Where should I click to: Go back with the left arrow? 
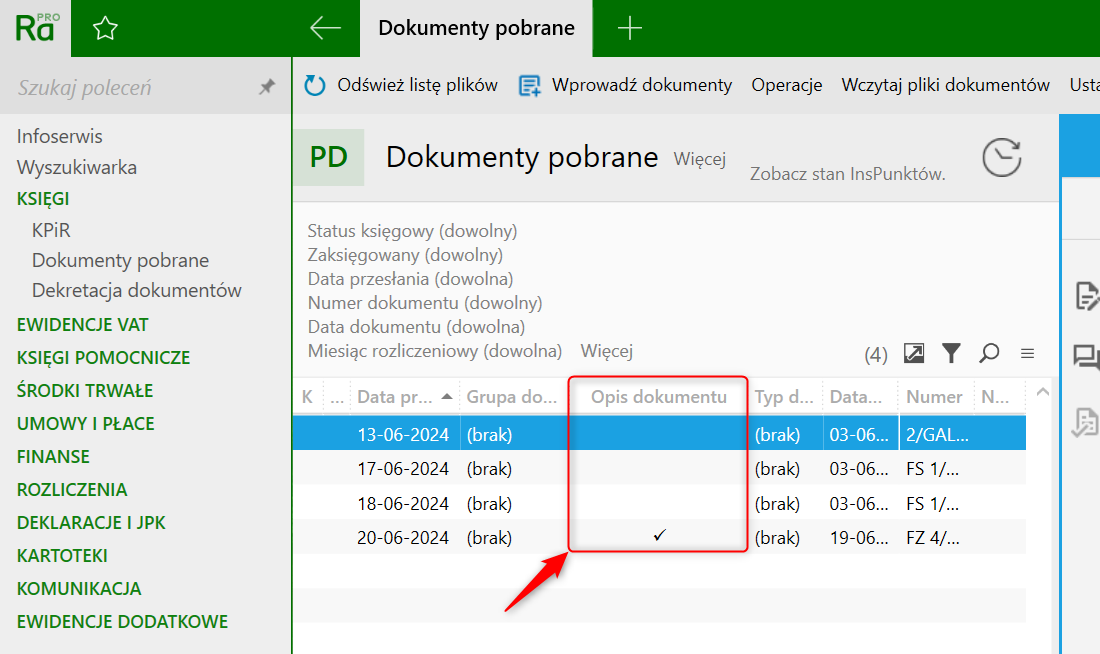point(325,28)
